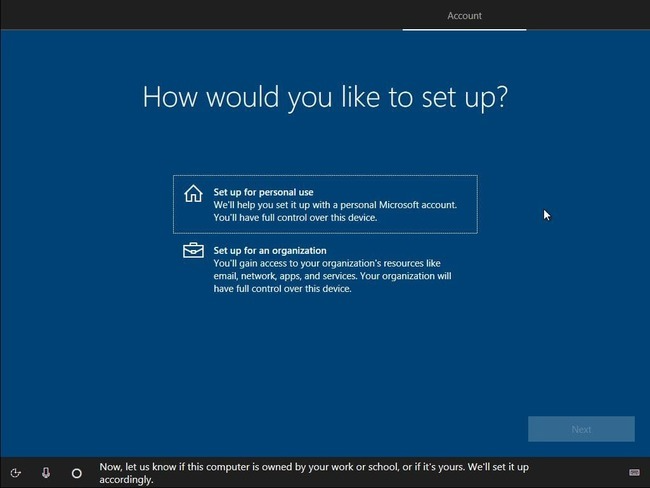Image resolution: width=650 pixels, height=488 pixels.
Task: Click 'have full control over this device' line
Action: 282,289
